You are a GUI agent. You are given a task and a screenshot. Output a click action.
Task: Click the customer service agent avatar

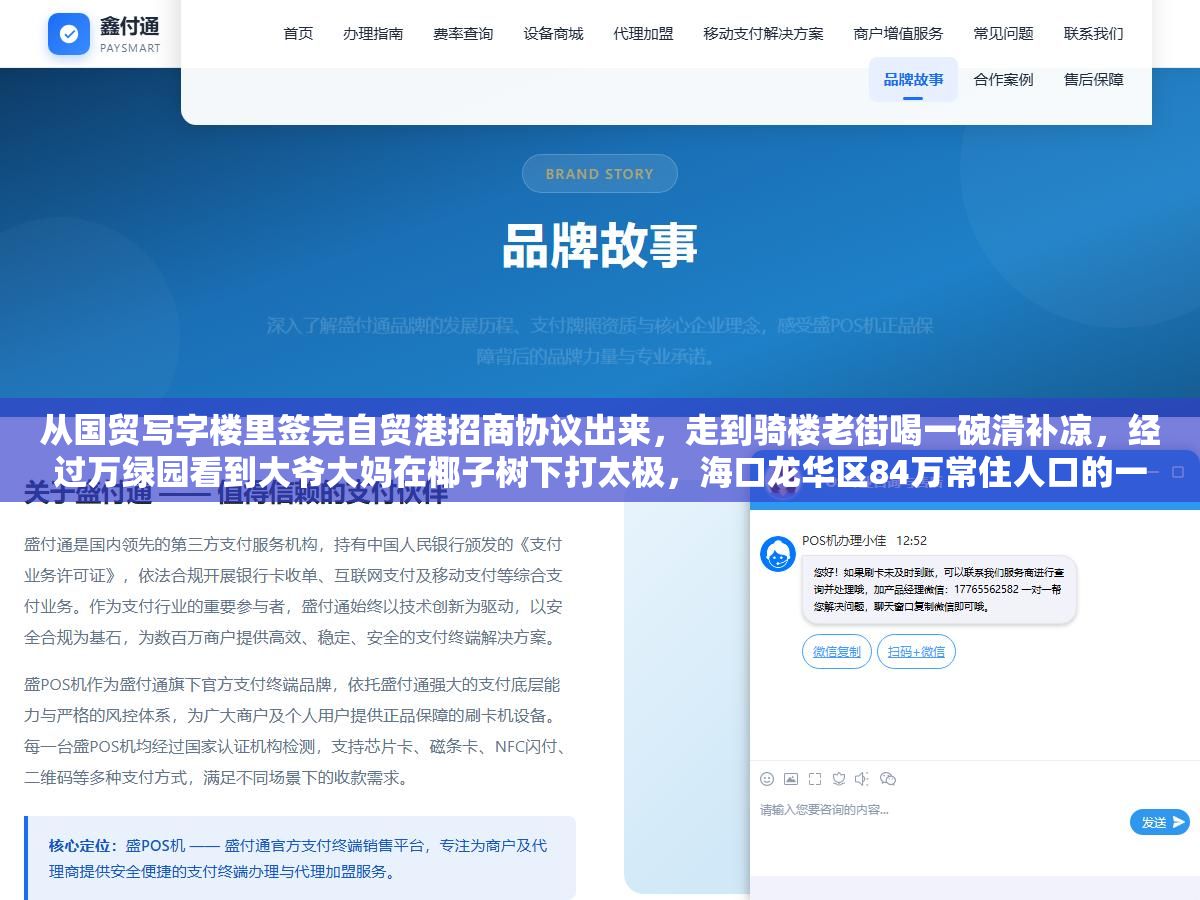(x=778, y=554)
